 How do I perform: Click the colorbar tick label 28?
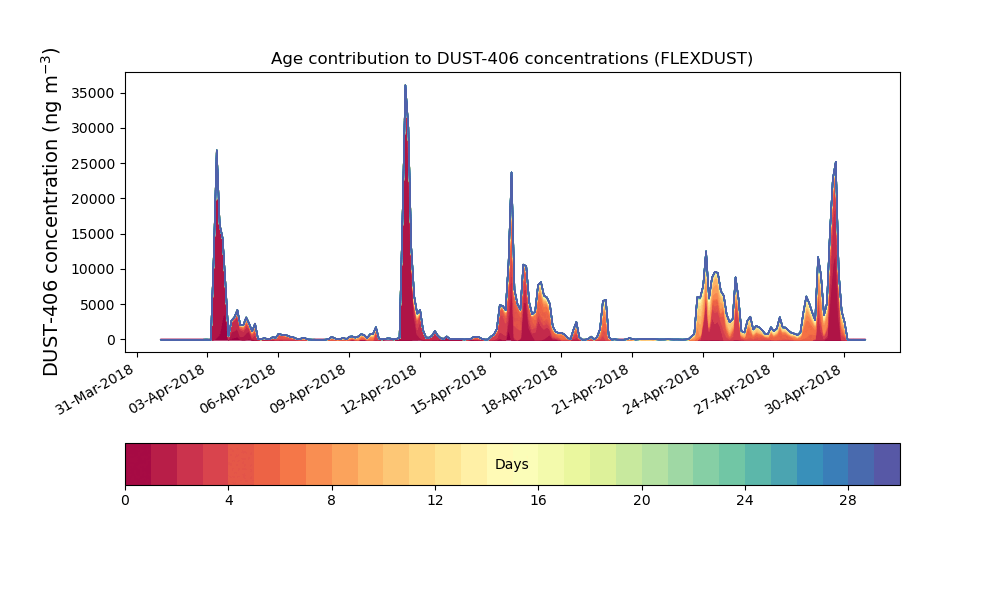(848, 501)
